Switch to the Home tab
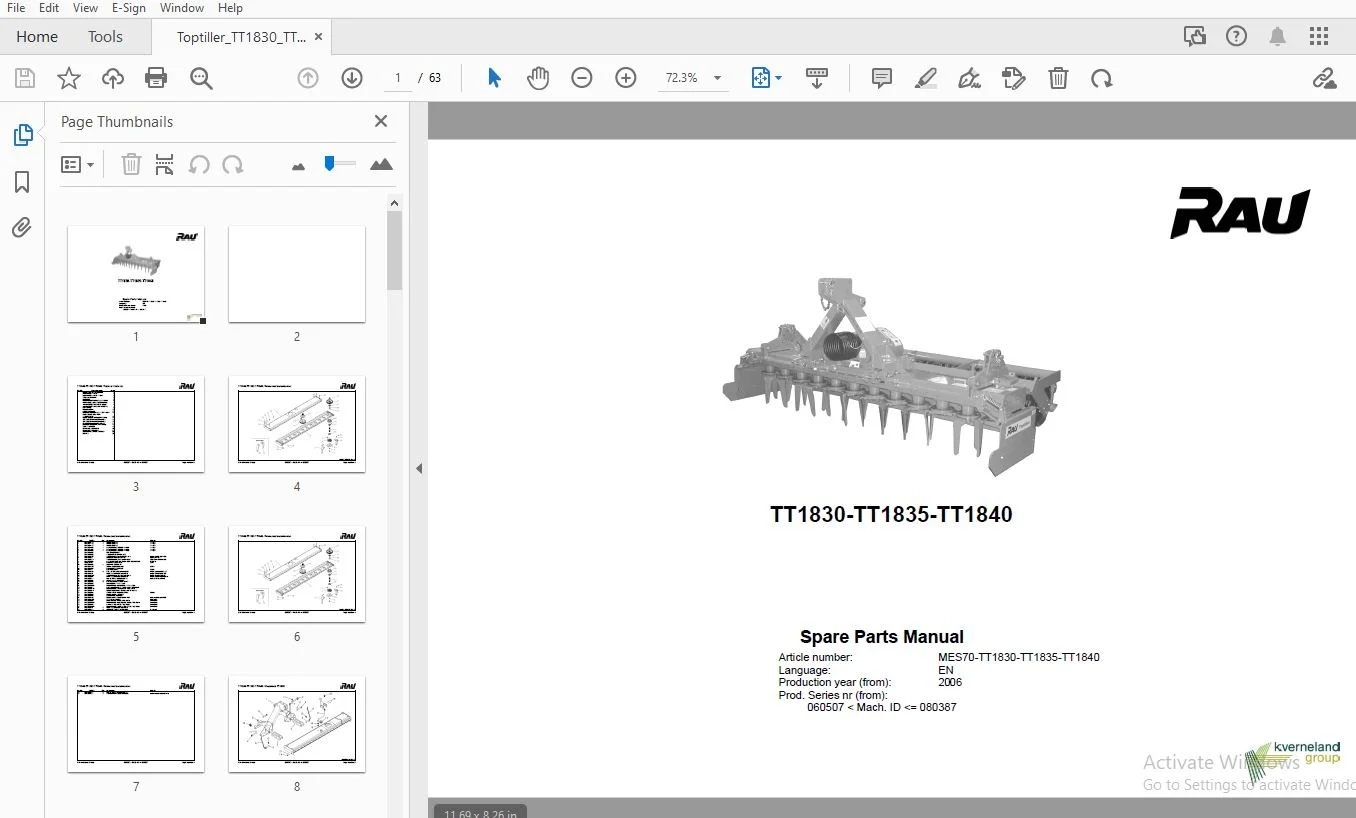Screen dimensions: 1356x818 click(37, 37)
